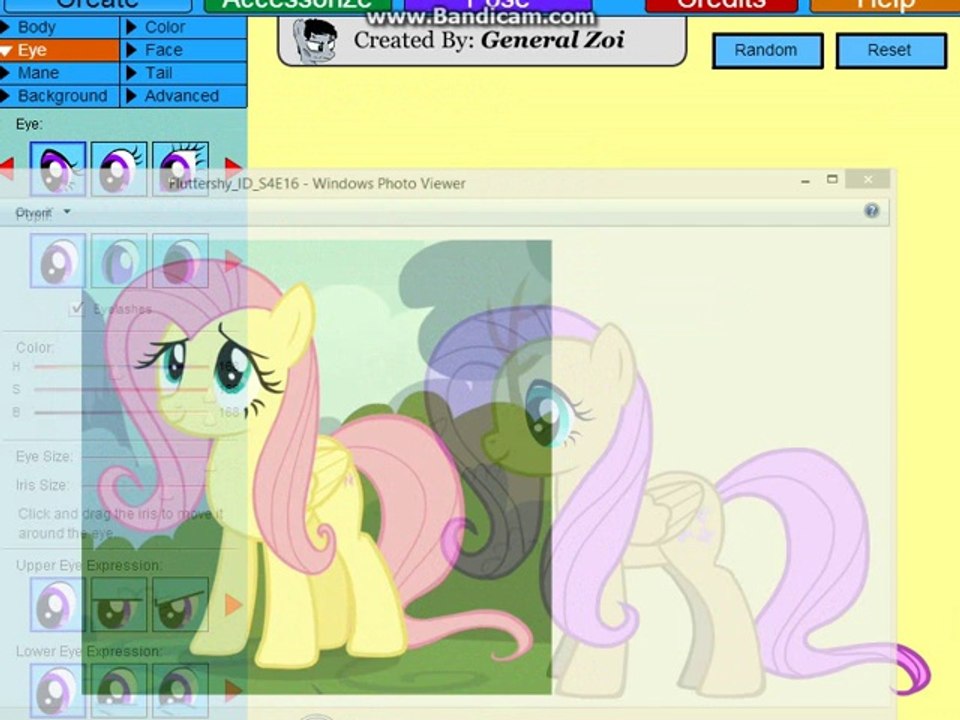This screenshot has width=960, height=720.
Task: Expand the Tail category
Action: (x=184, y=73)
